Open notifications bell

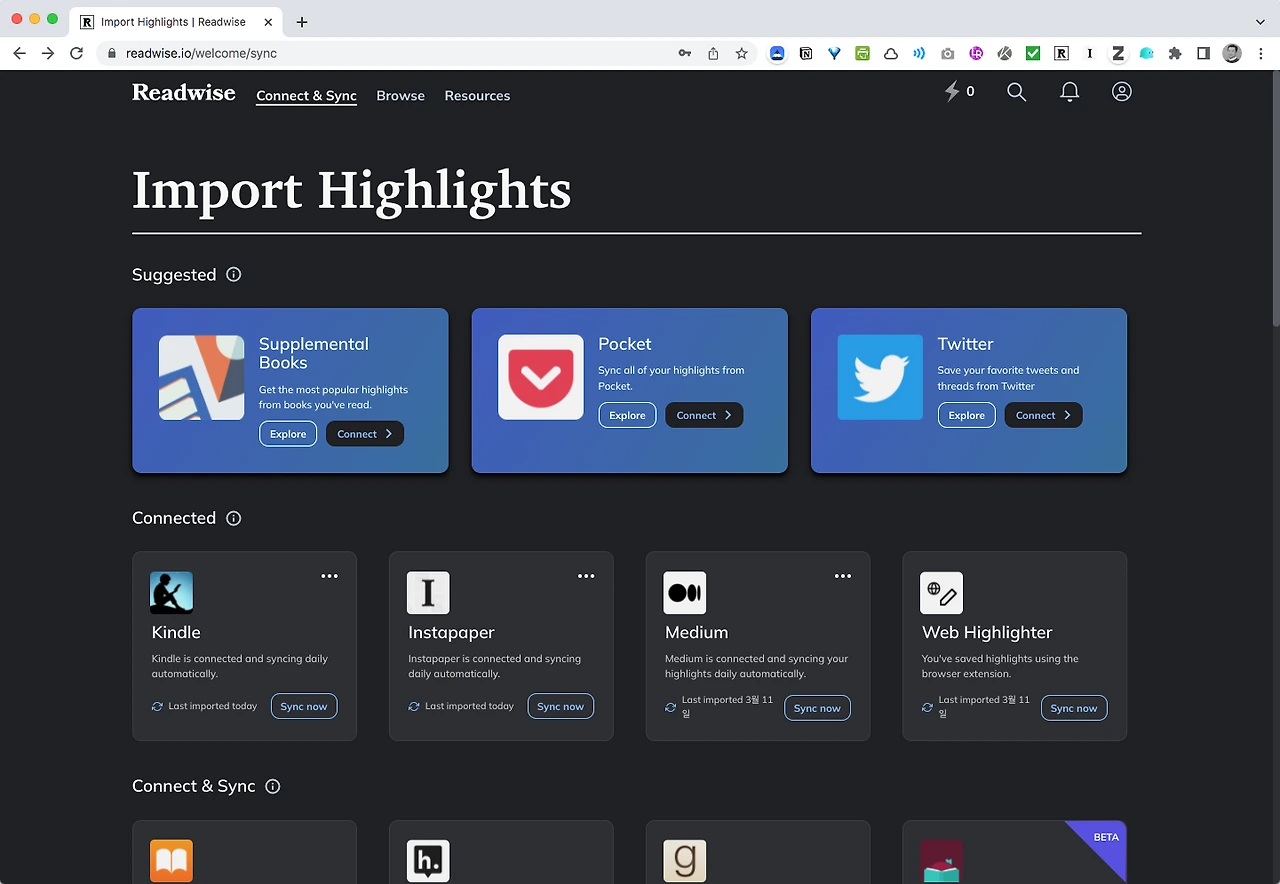[x=1069, y=92]
